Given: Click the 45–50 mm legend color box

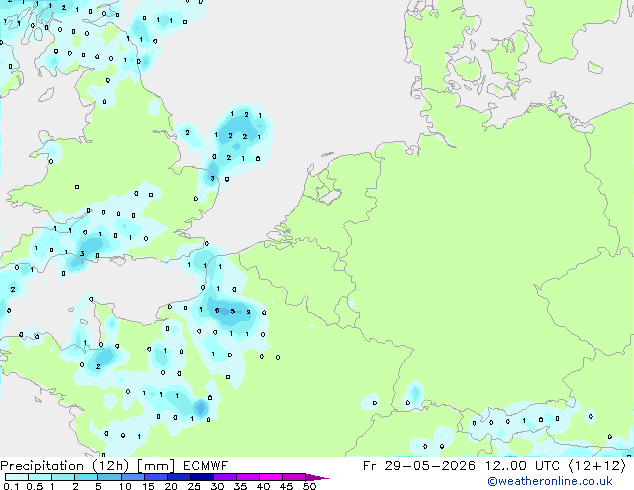Looking at the screenshot, I should pos(293,477).
